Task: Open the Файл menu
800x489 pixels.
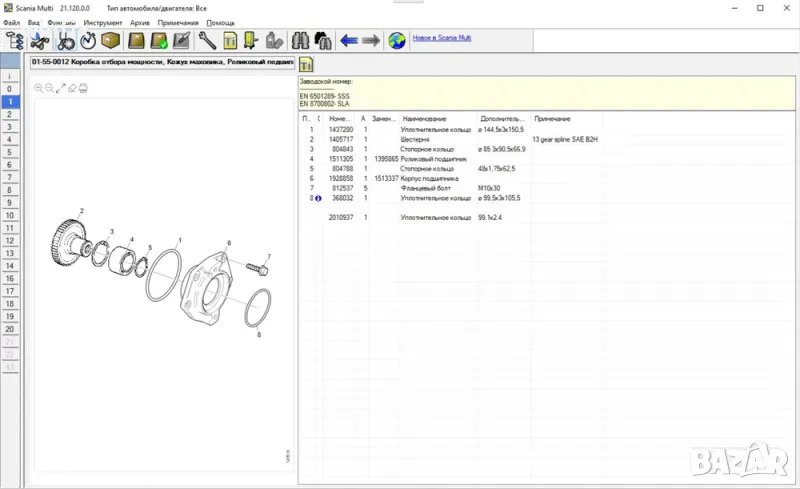Action: 11,22
